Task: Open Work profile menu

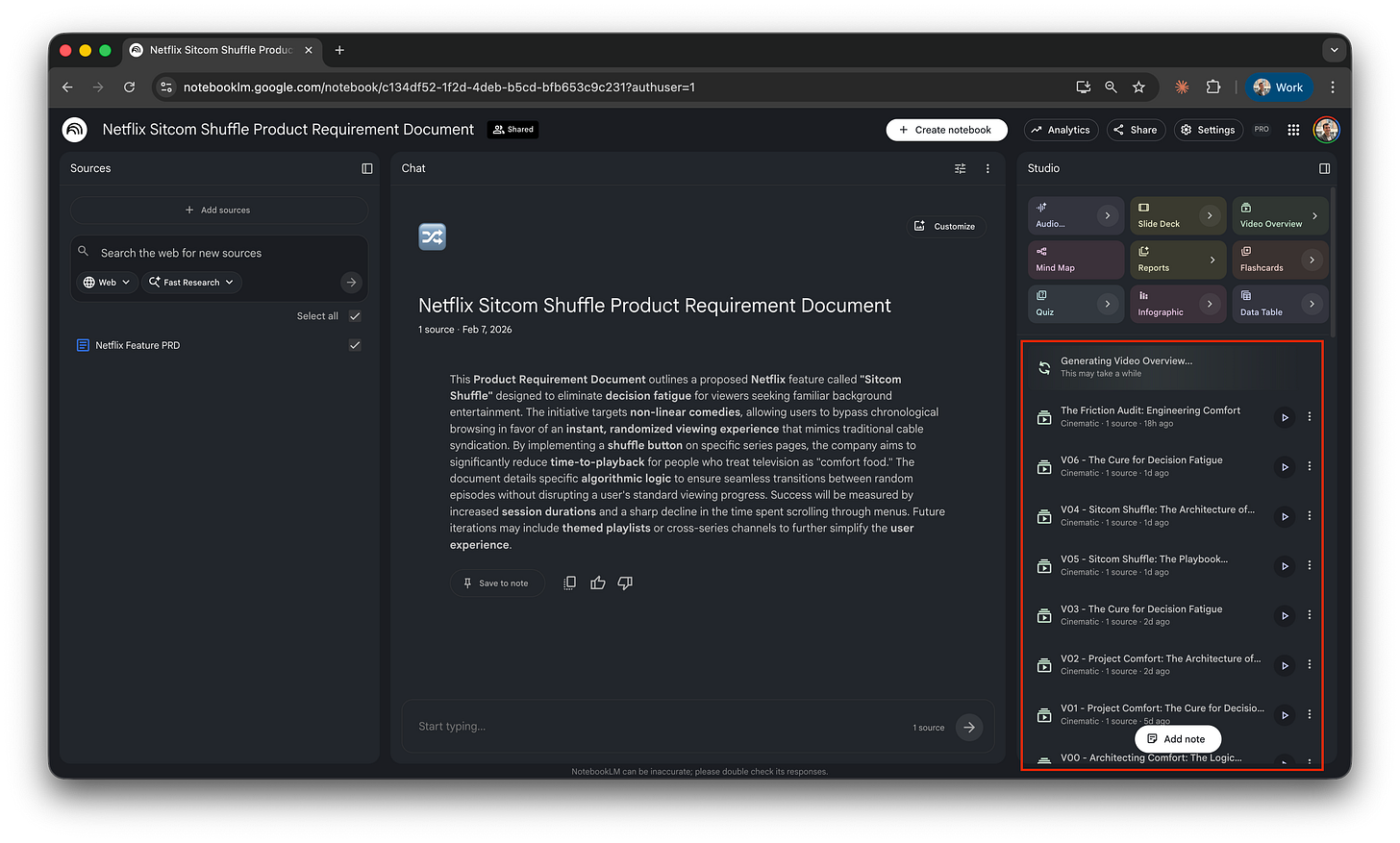Action: (x=1279, y=87)
